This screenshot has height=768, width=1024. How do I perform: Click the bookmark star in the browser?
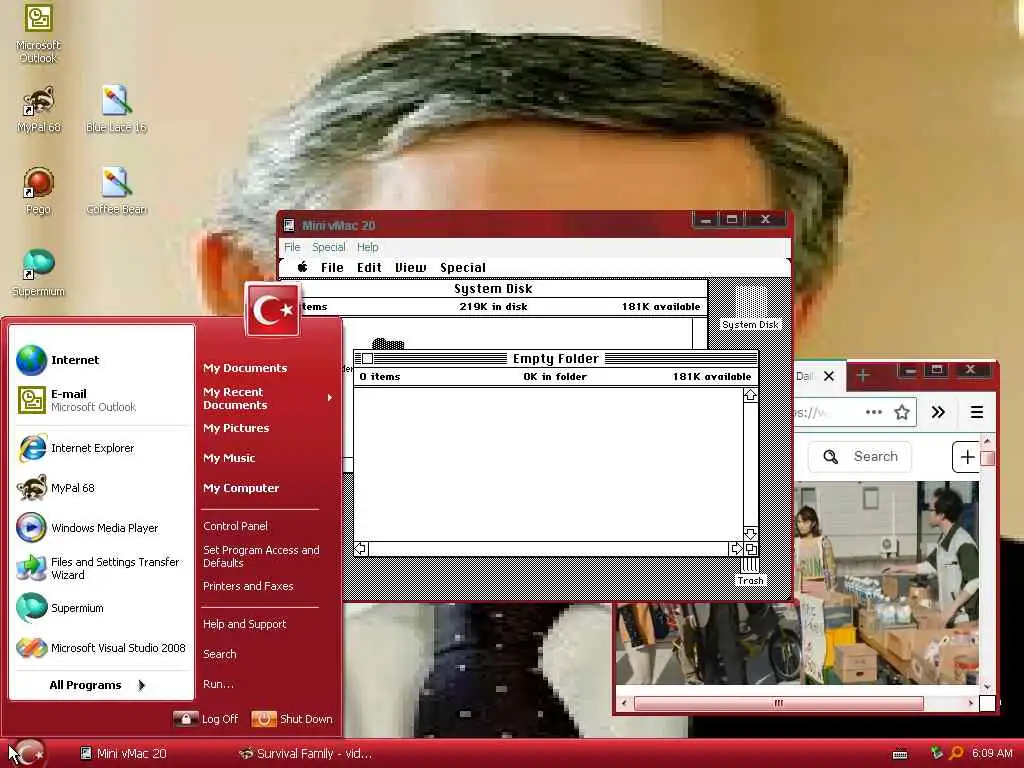pyautogui.click(x=902, y=412)
